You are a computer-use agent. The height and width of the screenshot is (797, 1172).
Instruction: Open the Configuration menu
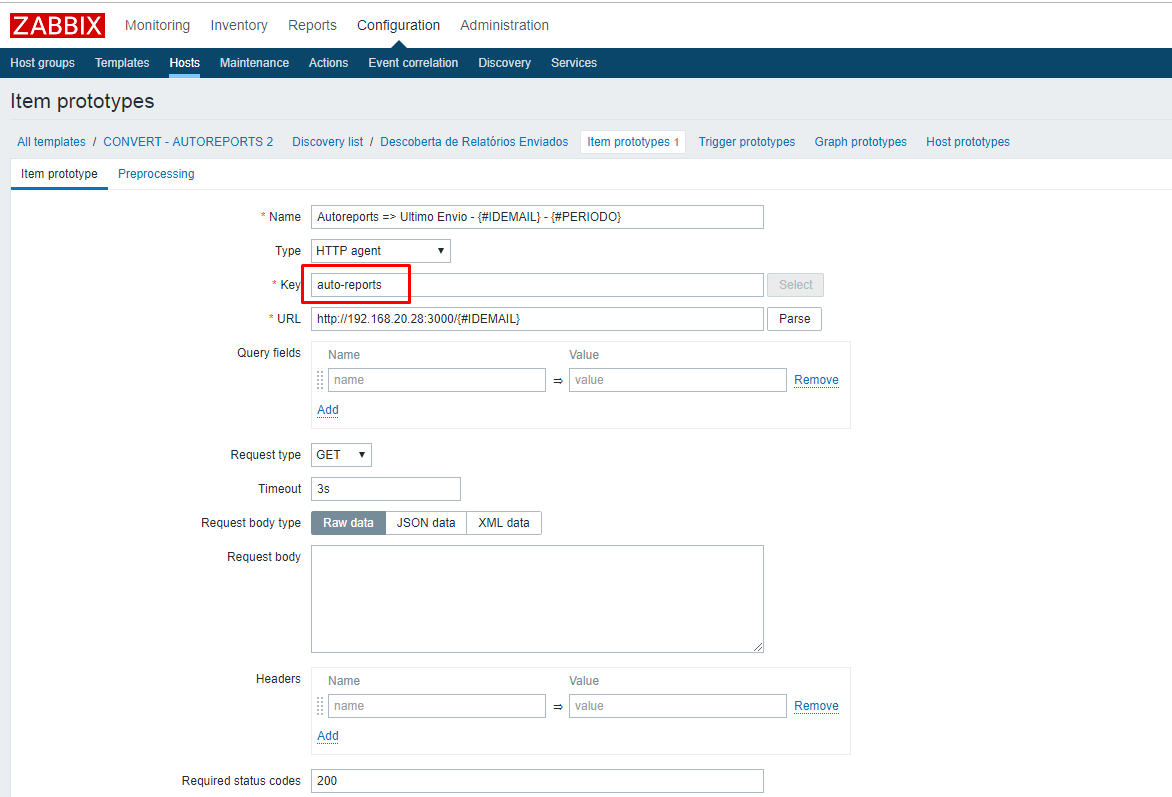[398, 25]
